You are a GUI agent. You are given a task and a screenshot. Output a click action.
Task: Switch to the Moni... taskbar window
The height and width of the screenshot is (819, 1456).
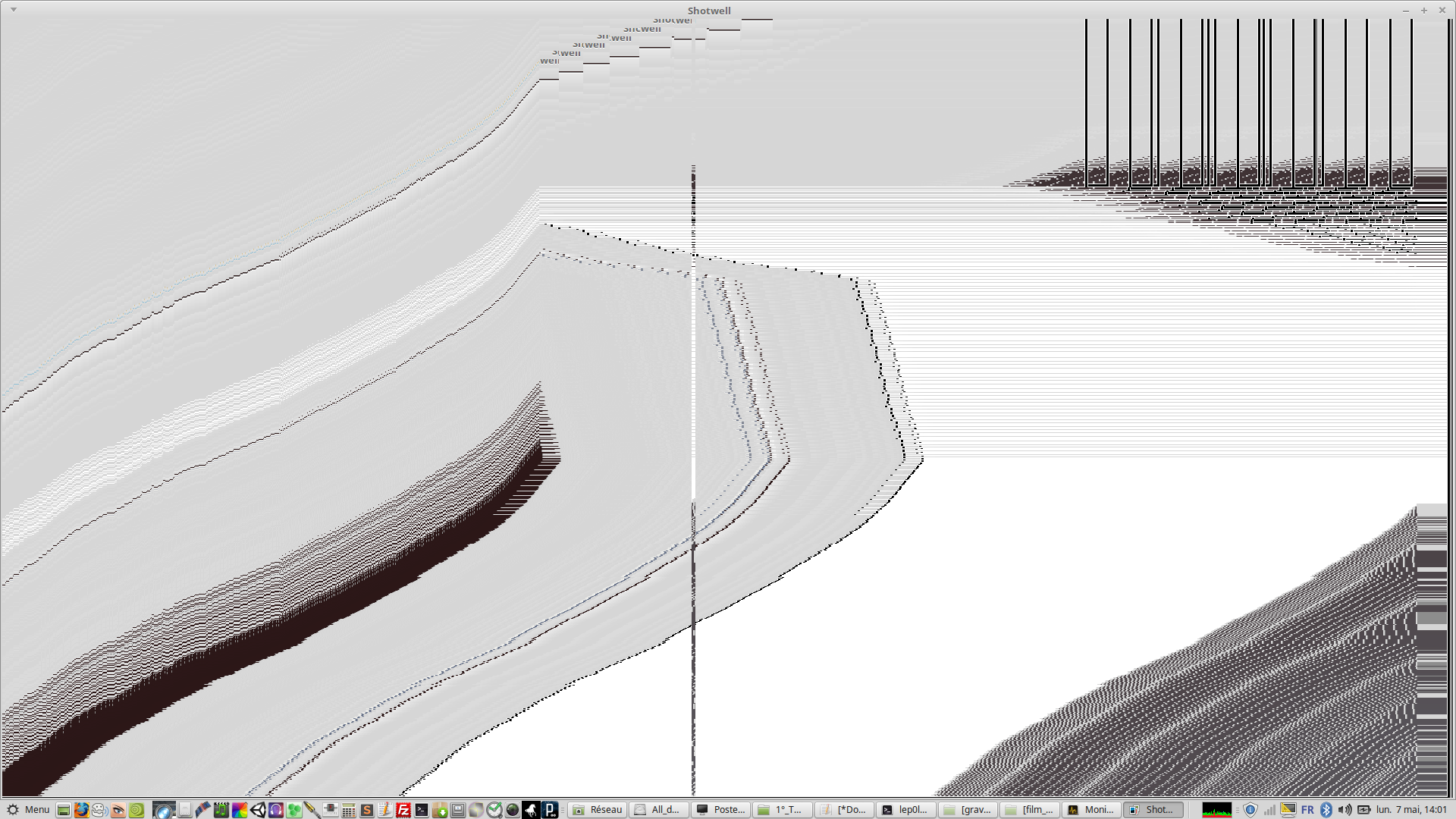click(x=1091, y=810)
